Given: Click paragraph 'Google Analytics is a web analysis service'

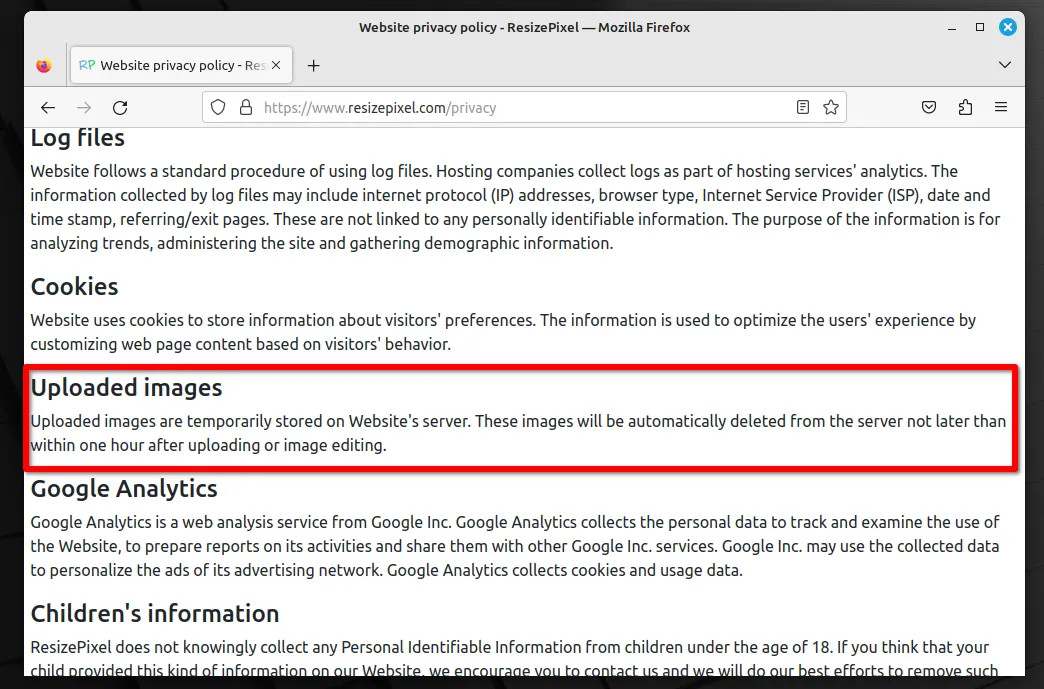Looking at the screenshot, I should 515,547.
